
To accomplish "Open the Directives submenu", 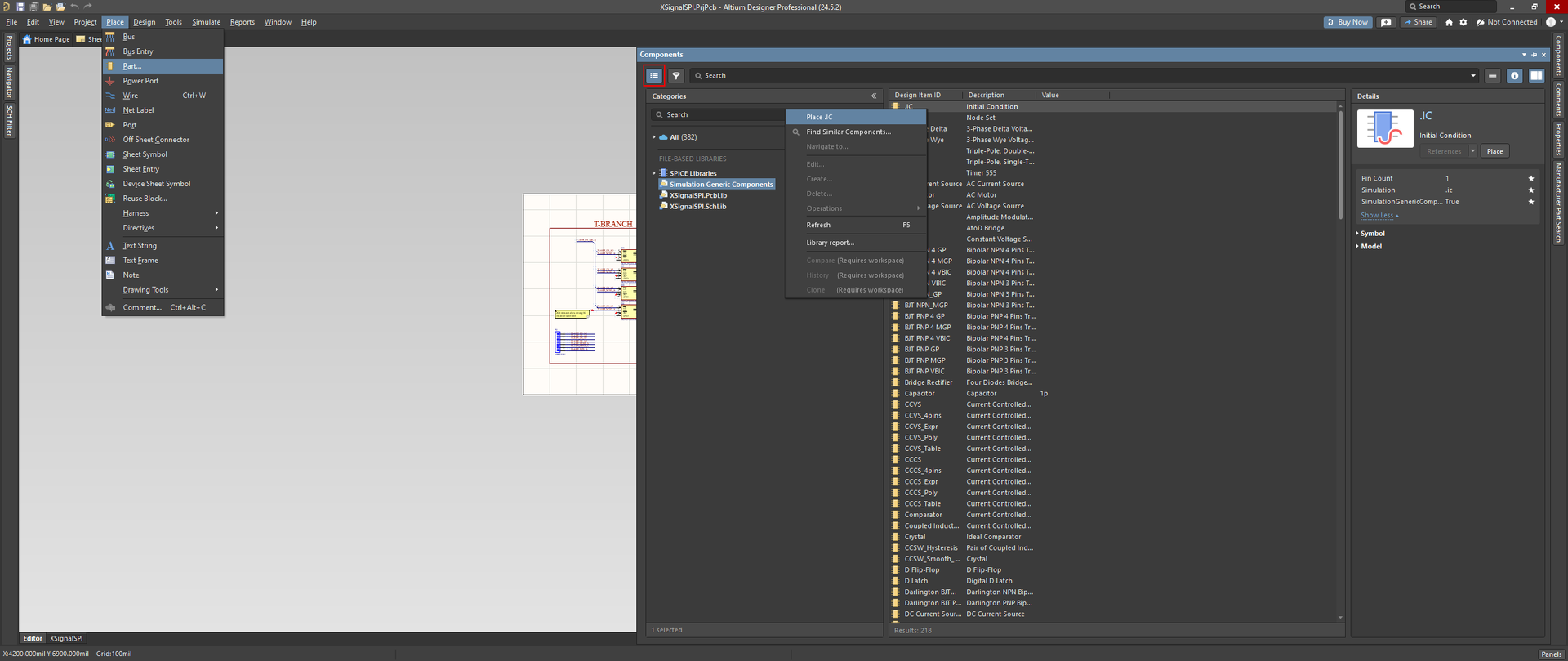I will coord(163,228).
